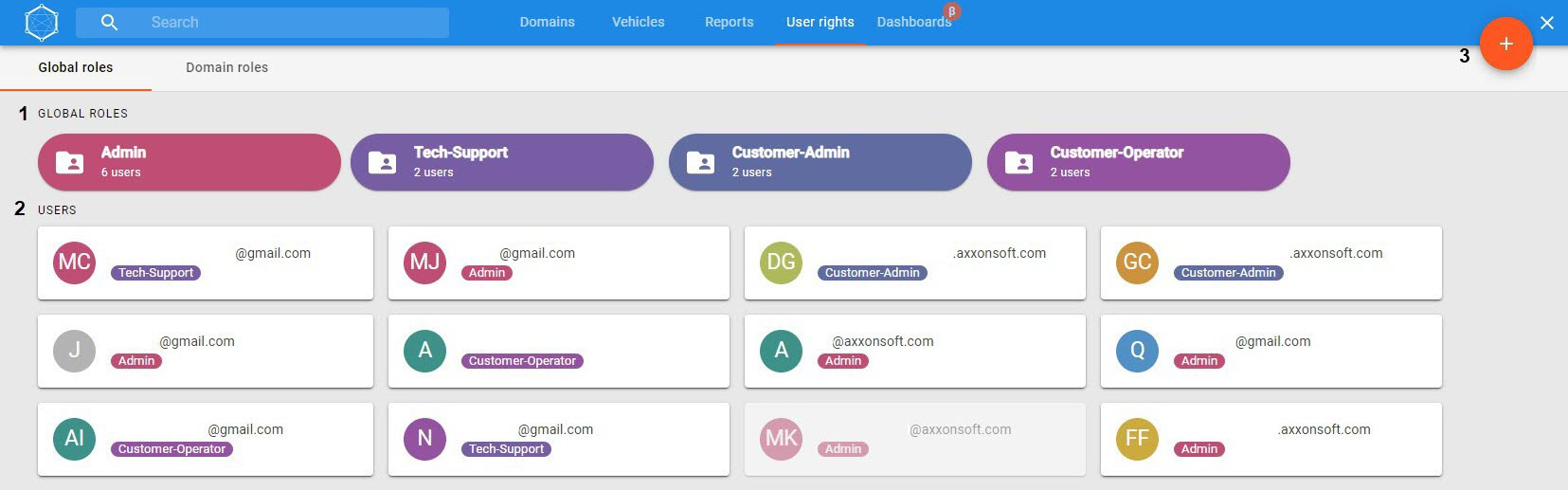Click the DG user avatar
1568x490 pixels.
point(781,263)
